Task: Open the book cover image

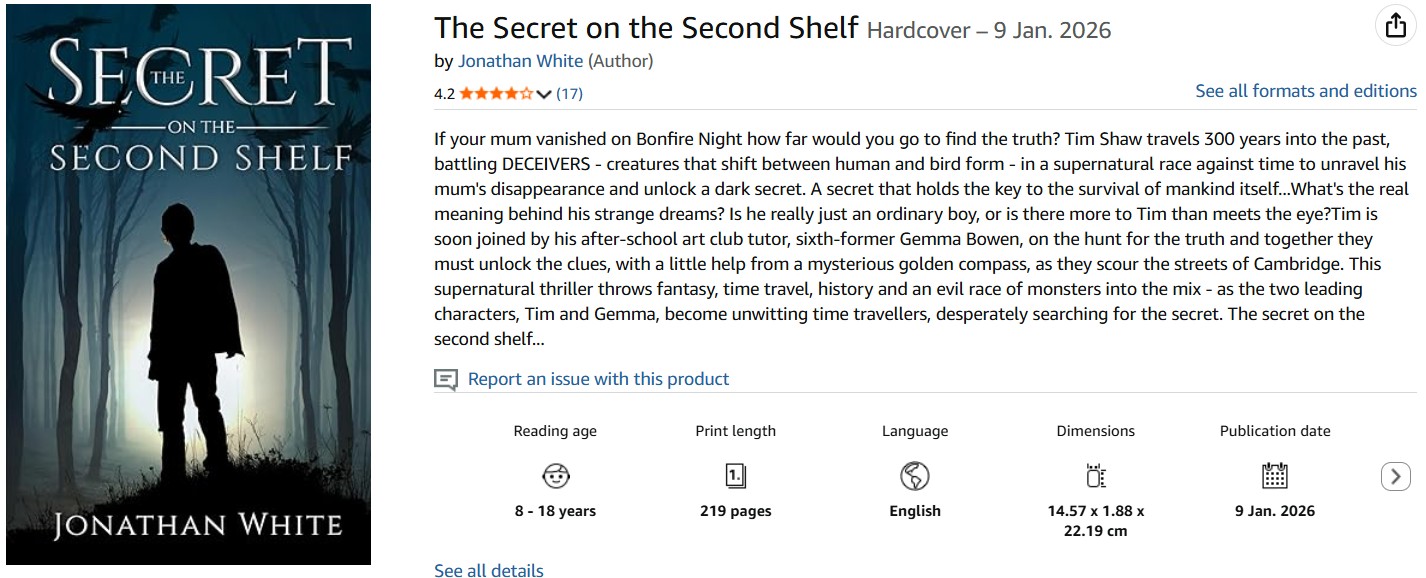Action: click(188, 285)
